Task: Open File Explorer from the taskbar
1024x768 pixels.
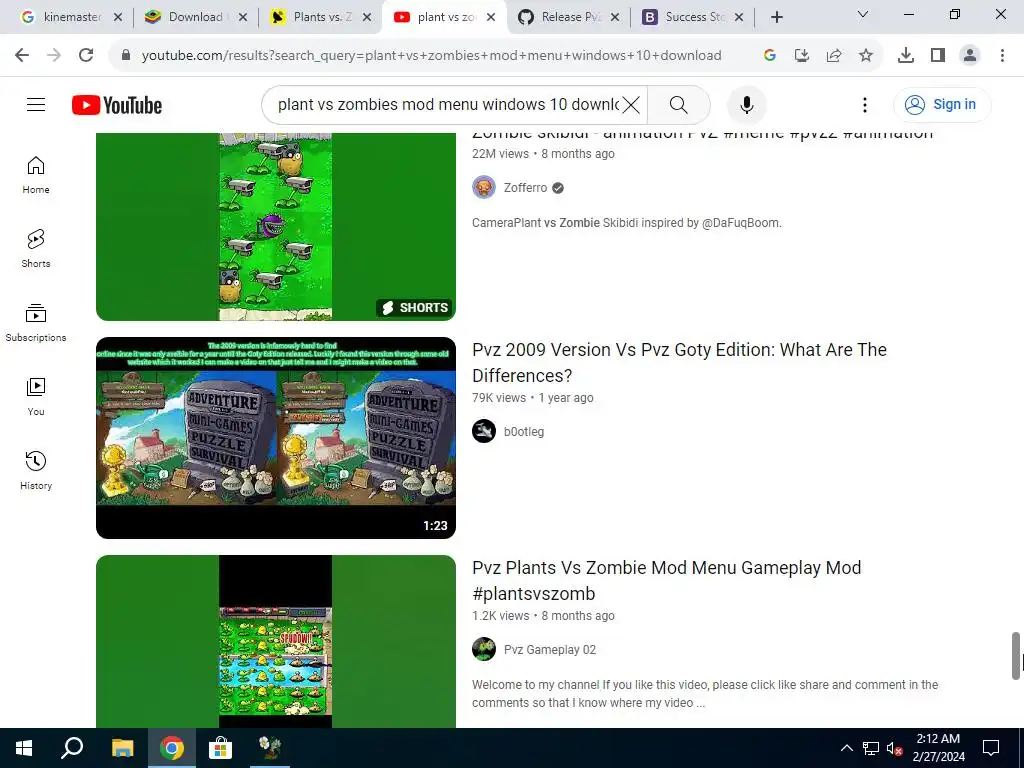Action: (122, 748)
